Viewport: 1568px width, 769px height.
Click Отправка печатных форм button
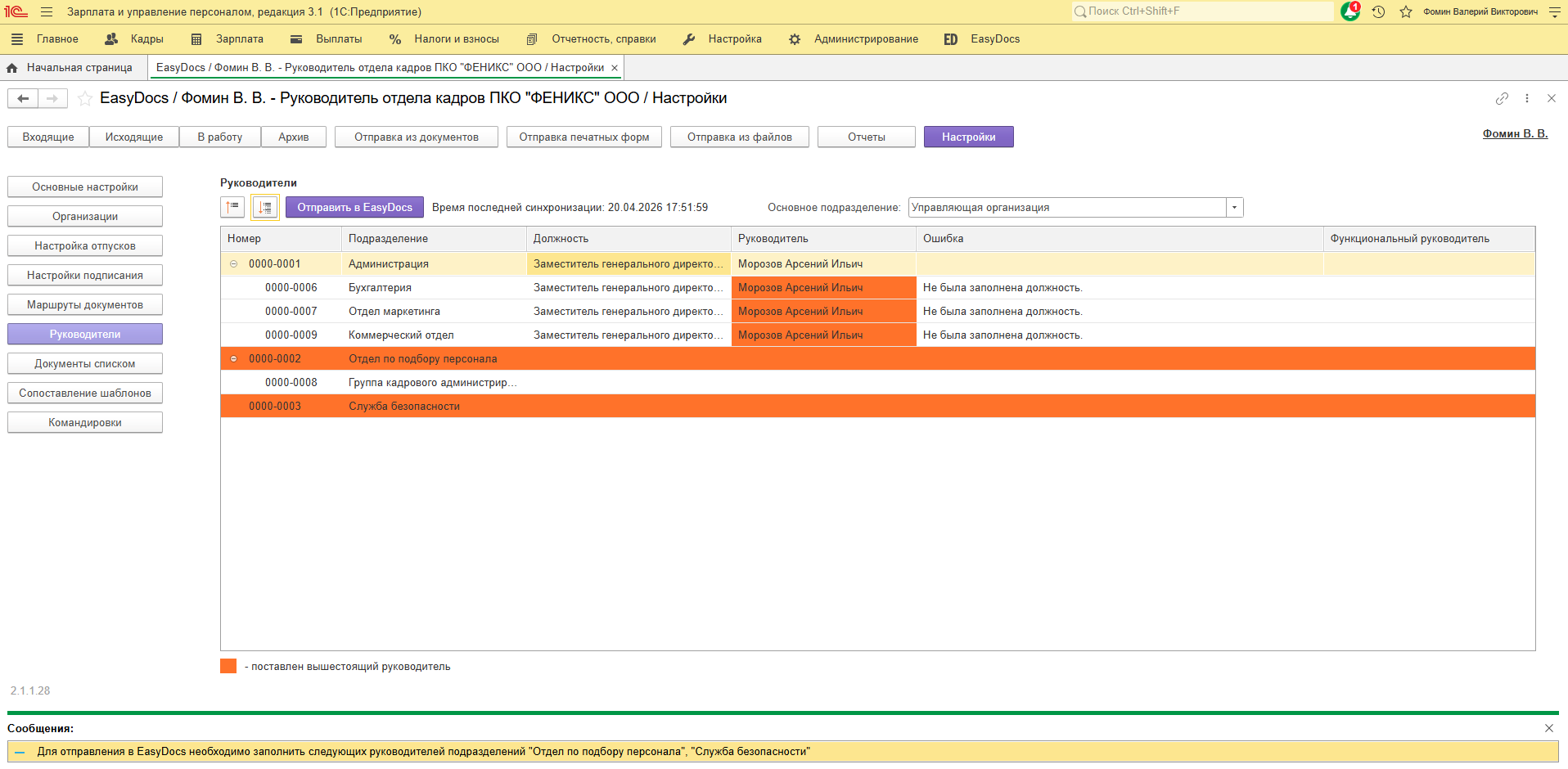[584, 137]
